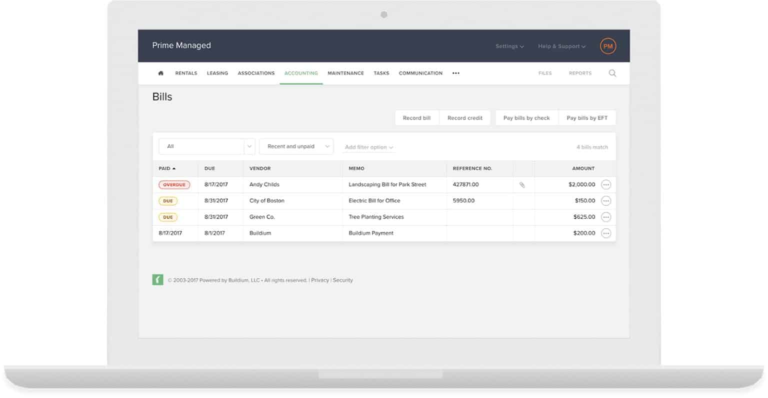Expand Add filter option
768x398 pixels.
[x=368, y=147]
